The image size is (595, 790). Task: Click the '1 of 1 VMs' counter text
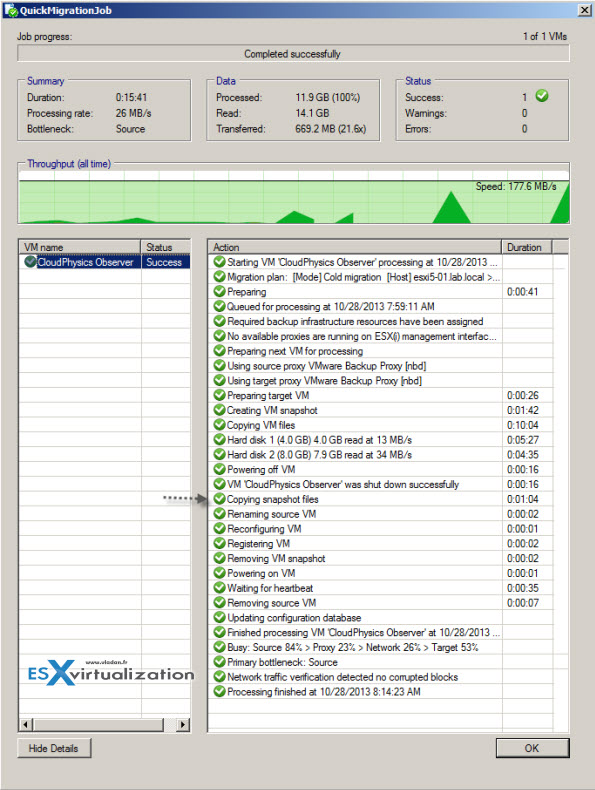pos(545,36)
